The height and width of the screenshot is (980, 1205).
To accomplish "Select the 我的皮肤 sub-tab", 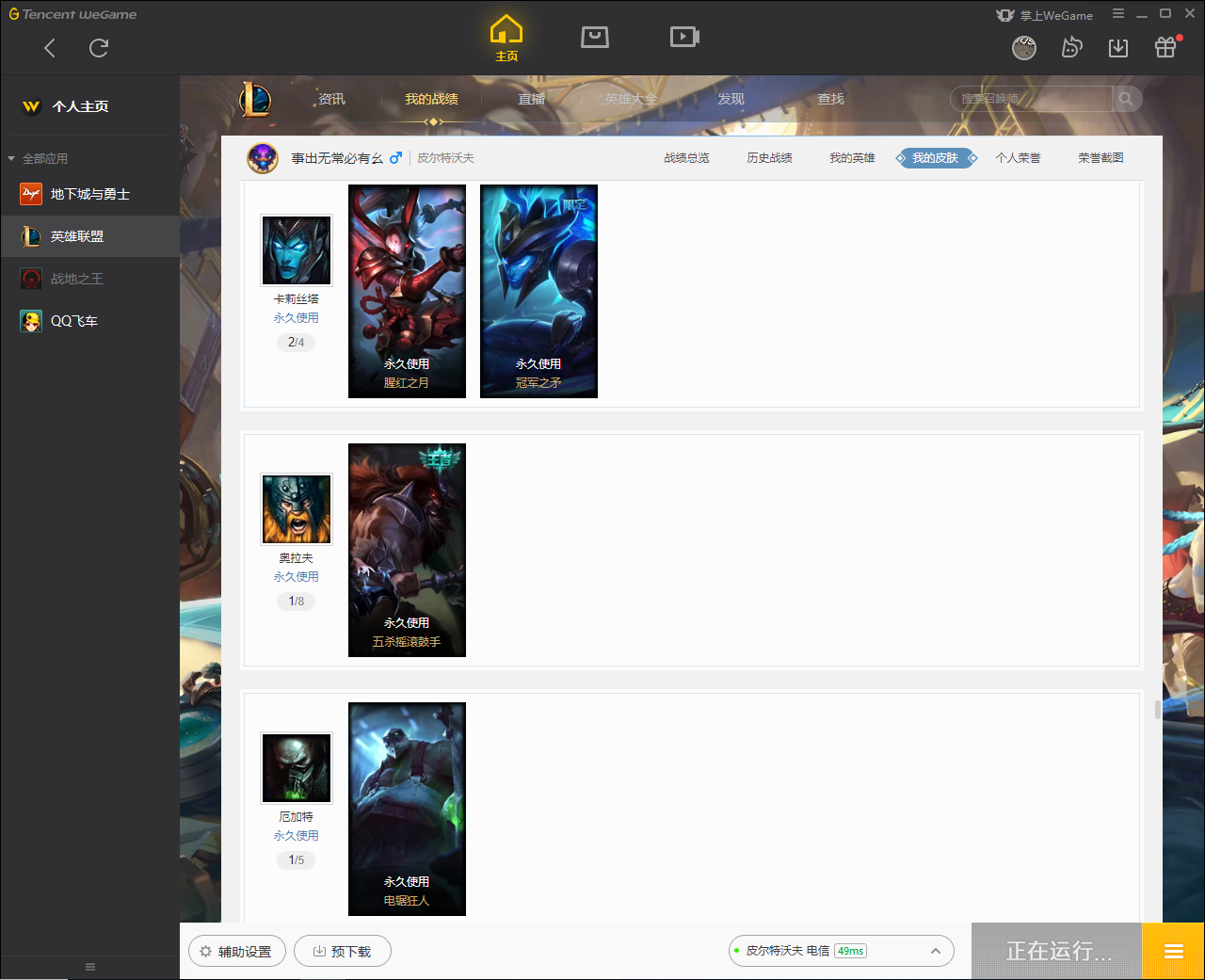I will (x=936, y=158).
